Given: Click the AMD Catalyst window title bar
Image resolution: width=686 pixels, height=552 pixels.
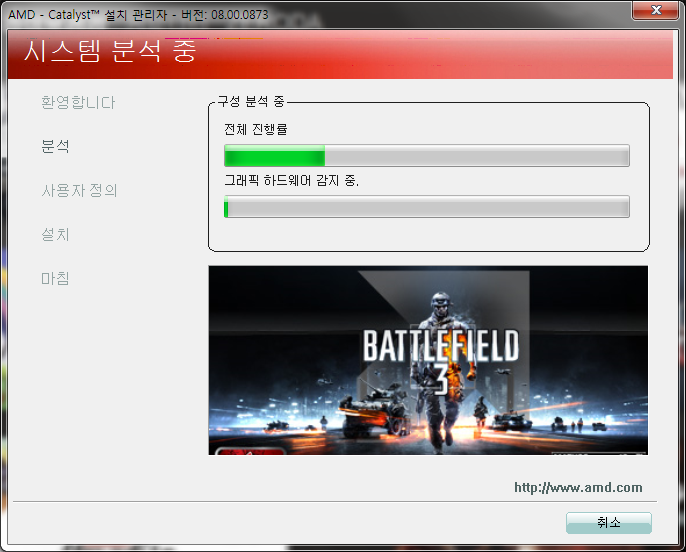Looking at the screenshot, I should tap(315, 14).
